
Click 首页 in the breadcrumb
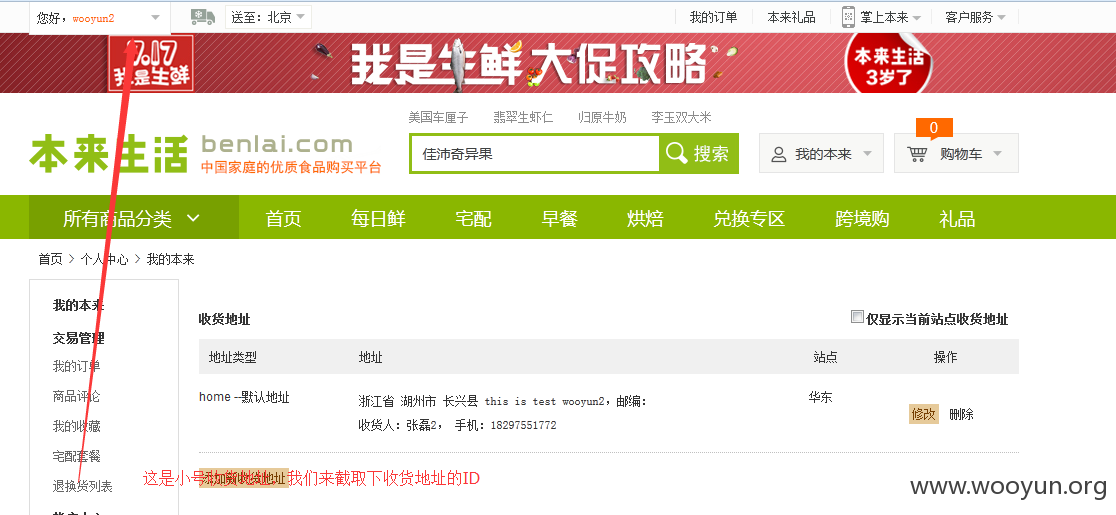pyautogui.click(x=51, y=260)
